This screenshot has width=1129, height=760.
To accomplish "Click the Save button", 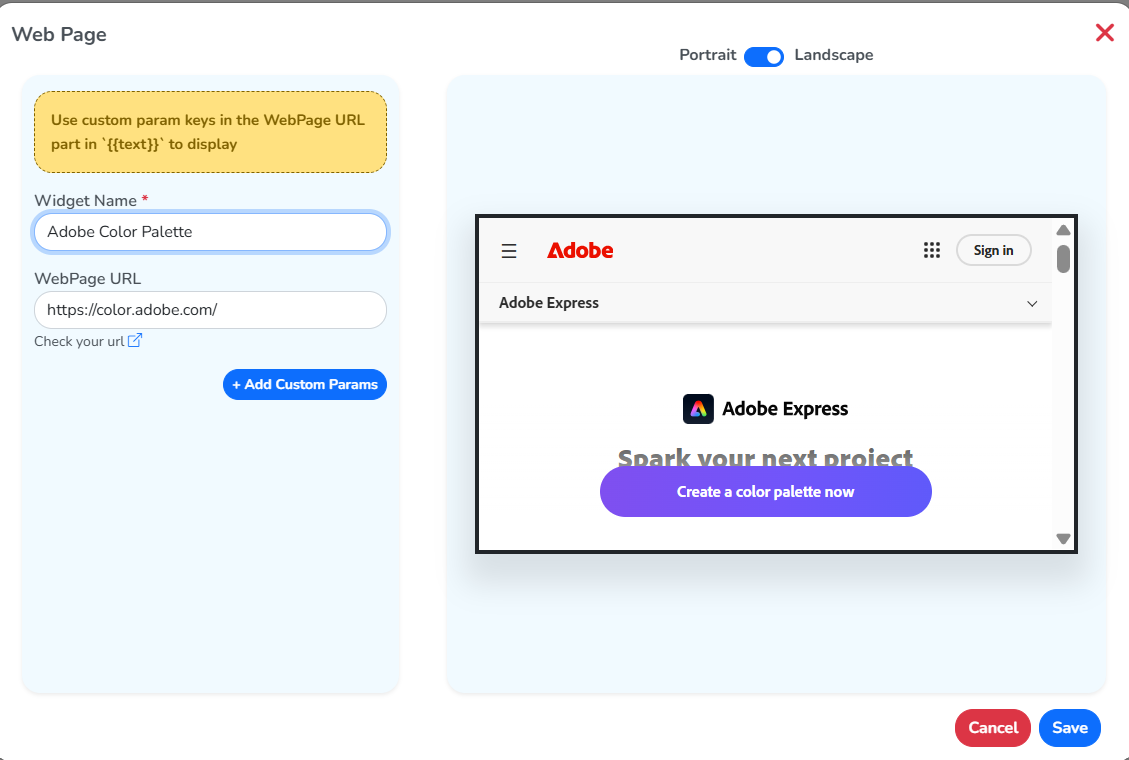I will [1070, 728].
